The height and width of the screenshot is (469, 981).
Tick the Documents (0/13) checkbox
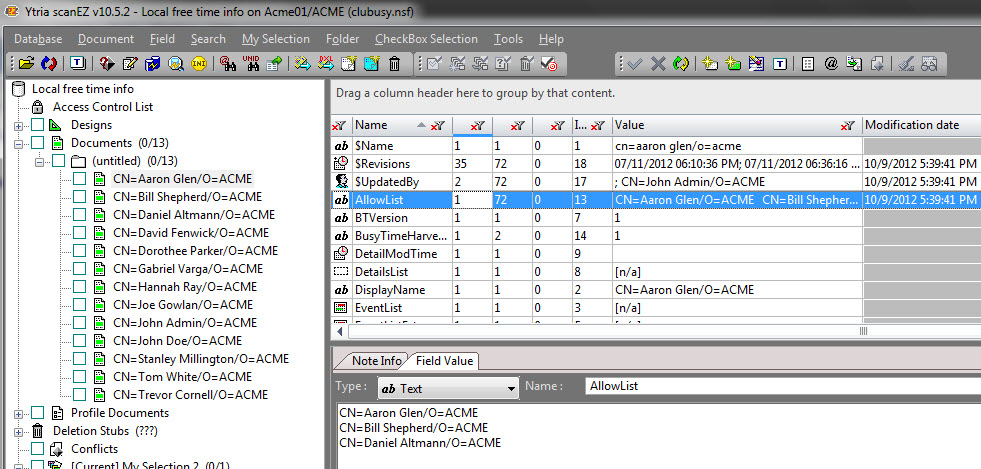[x=38, y=143]
